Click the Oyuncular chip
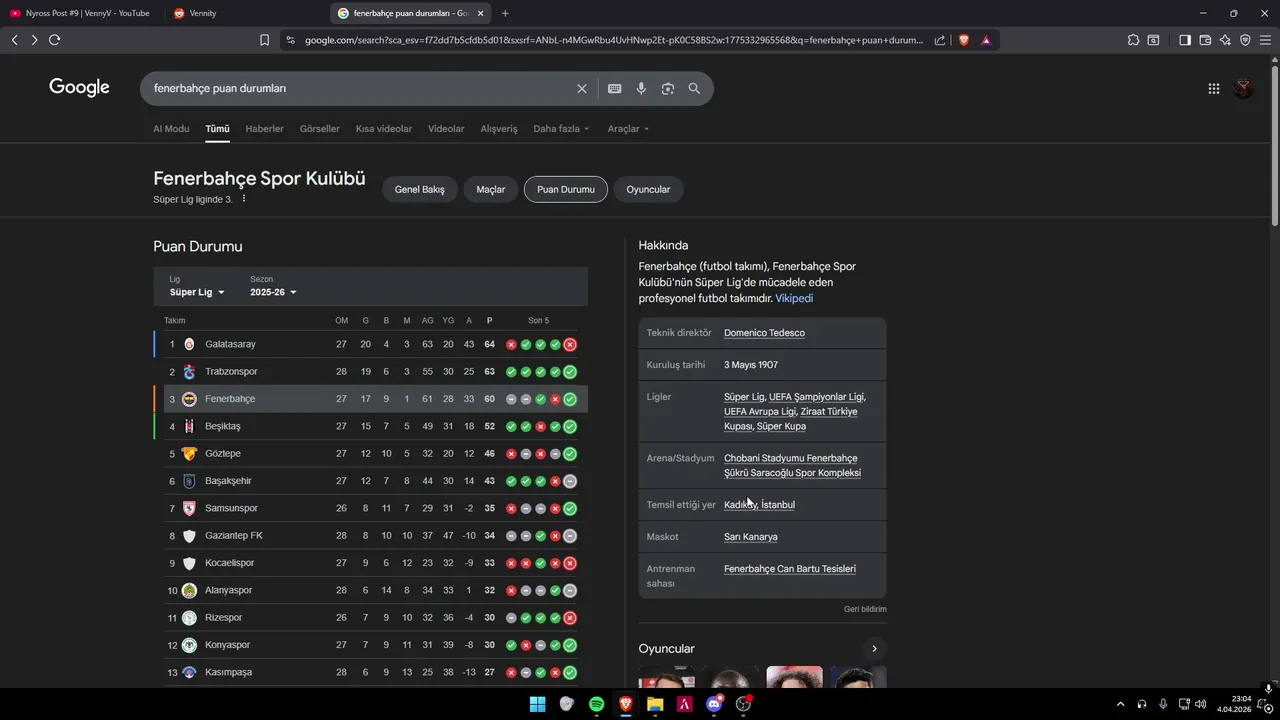 point(648,189)
